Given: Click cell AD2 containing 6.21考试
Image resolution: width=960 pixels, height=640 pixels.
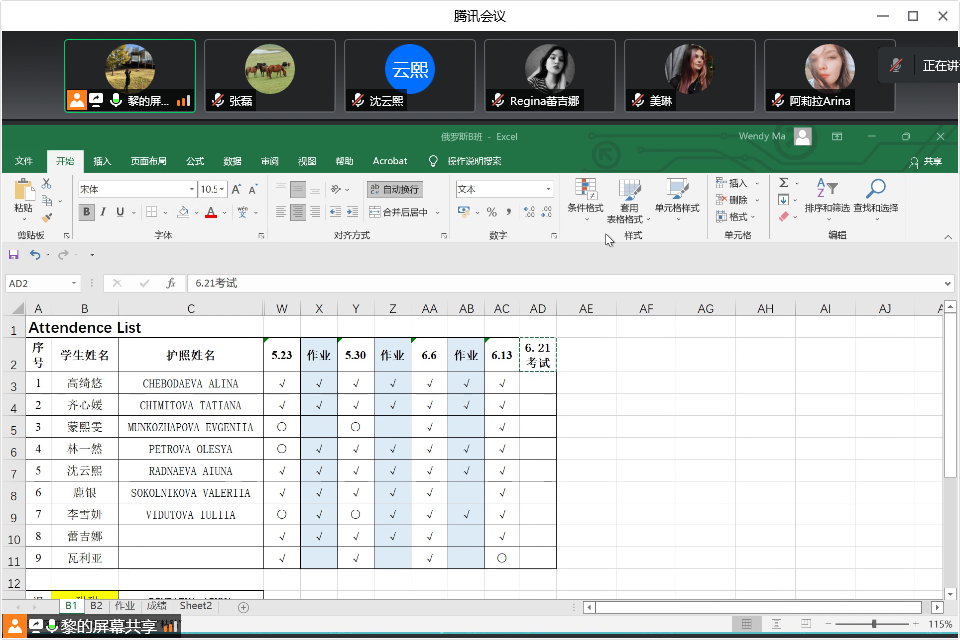Looking at the screenshot, I should (537, 355).
